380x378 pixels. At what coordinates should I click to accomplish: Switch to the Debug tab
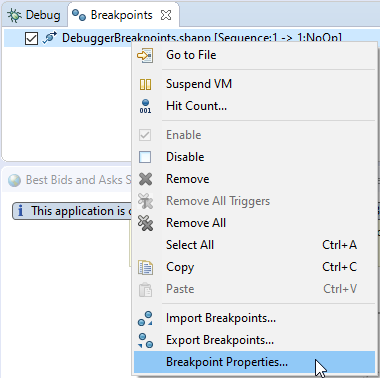pyautogui.click(x=34, y=15)
